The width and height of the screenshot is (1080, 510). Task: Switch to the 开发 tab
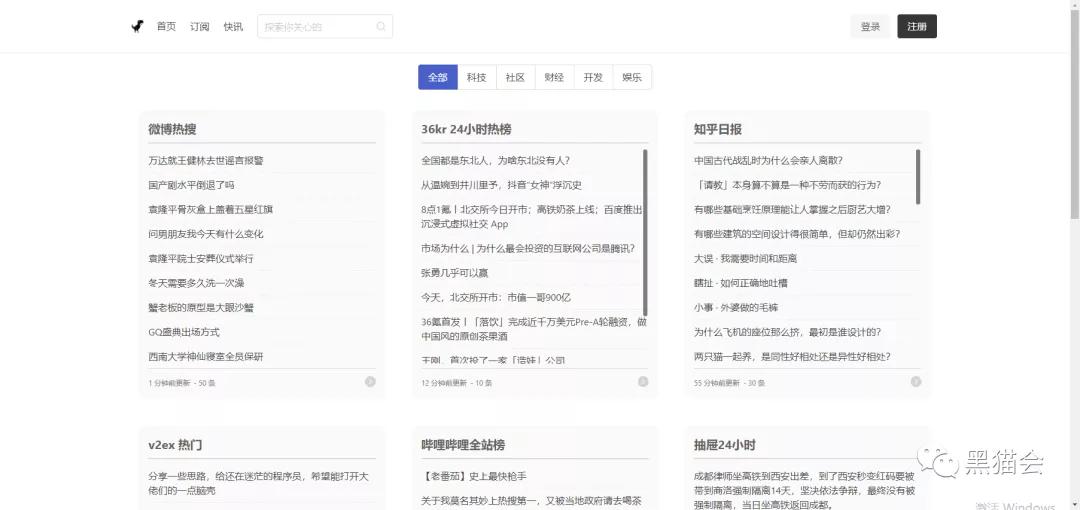point(593,77)
